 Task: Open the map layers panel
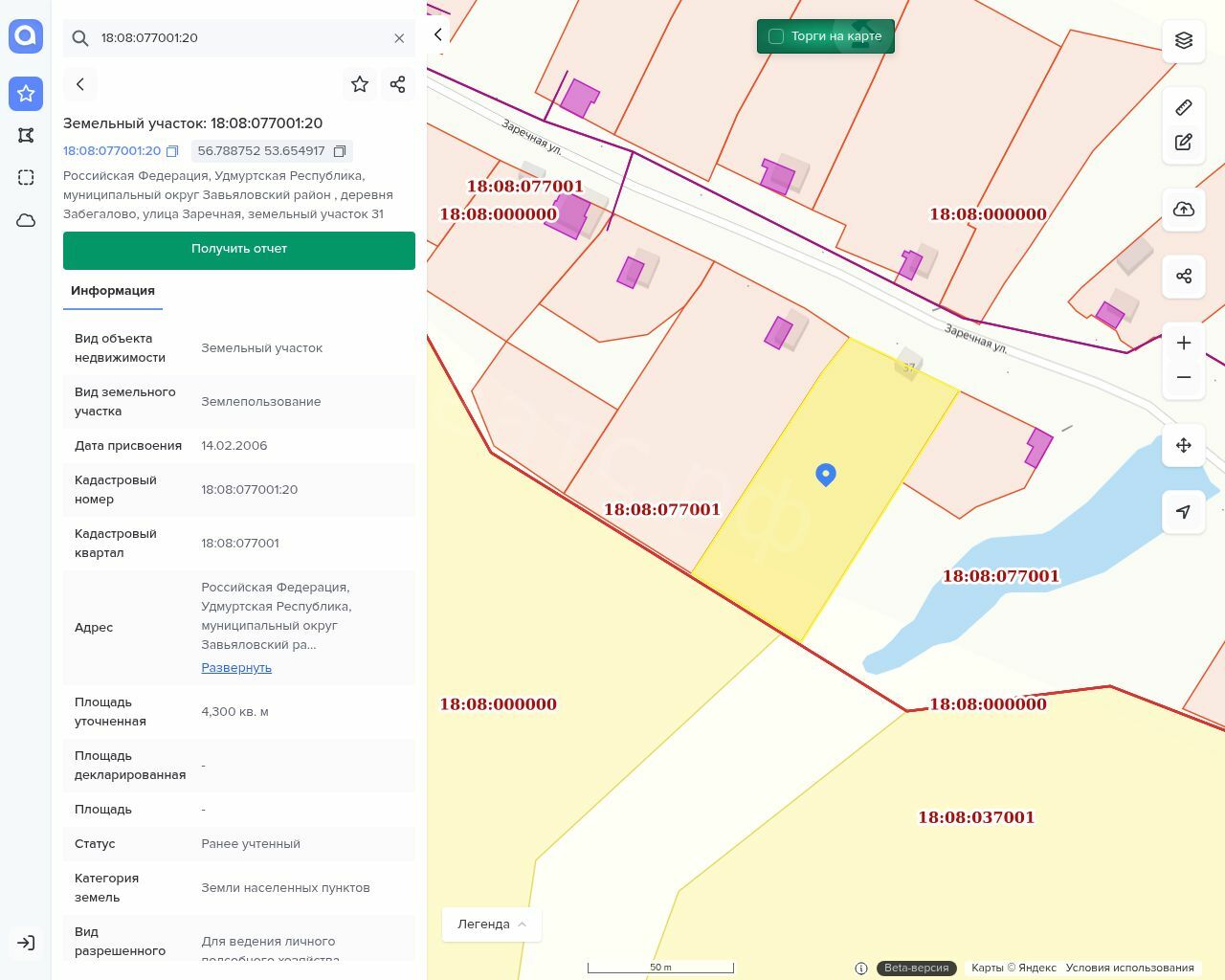coord(1184,40)
